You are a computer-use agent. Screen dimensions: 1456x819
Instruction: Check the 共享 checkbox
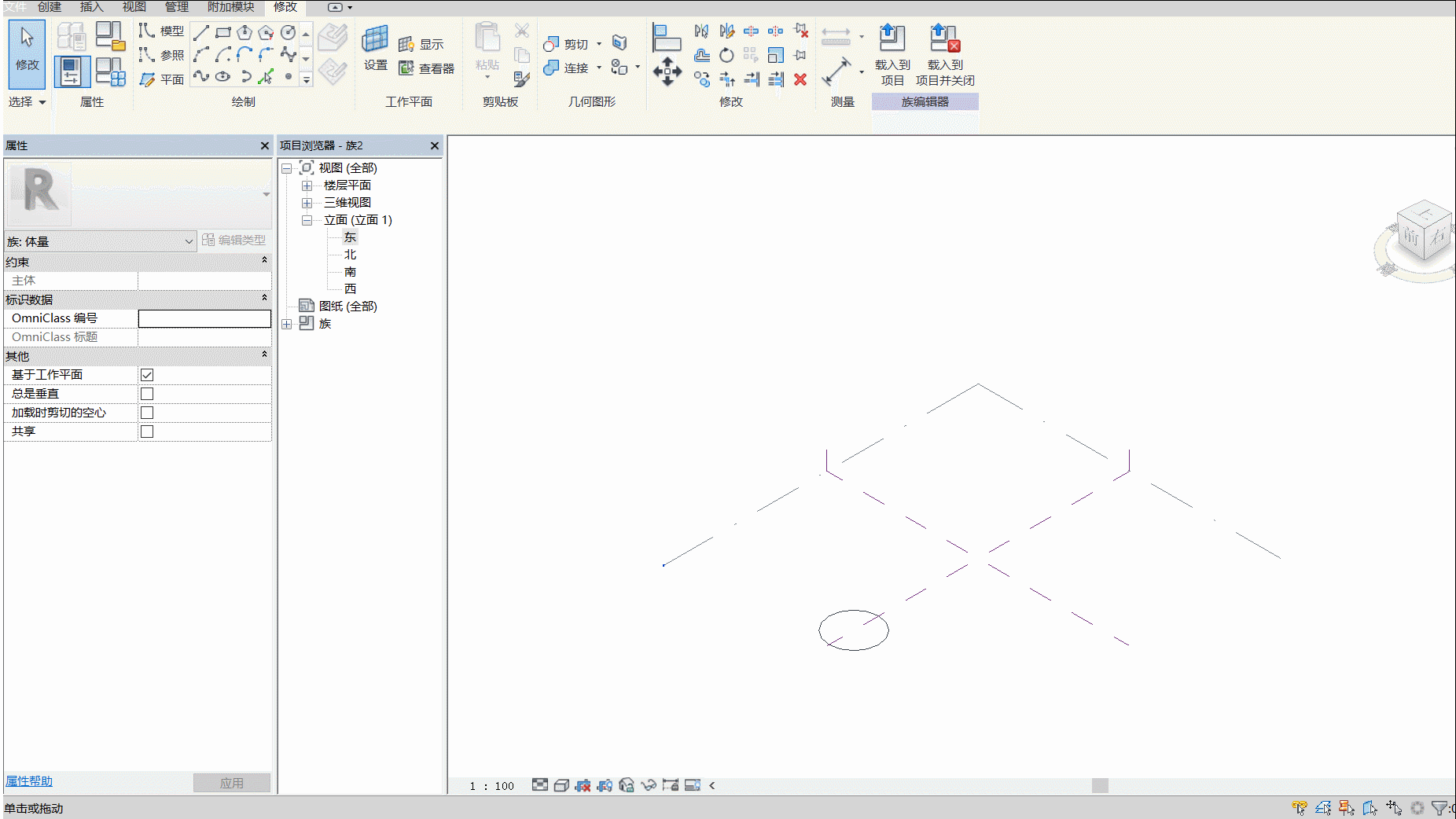pos(147,432)
